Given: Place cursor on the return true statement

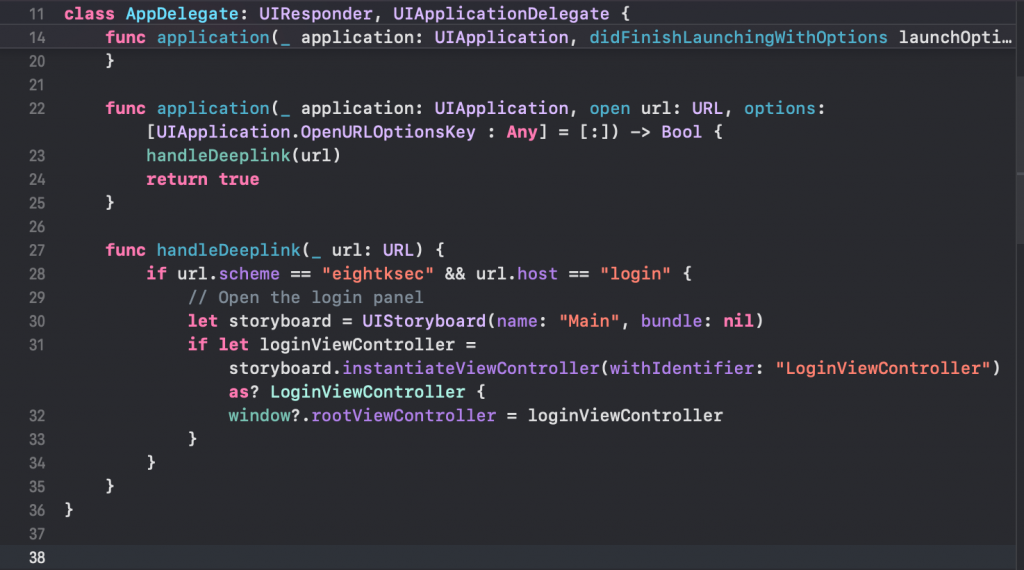Looking at the screenshot, I should (202, 180).
